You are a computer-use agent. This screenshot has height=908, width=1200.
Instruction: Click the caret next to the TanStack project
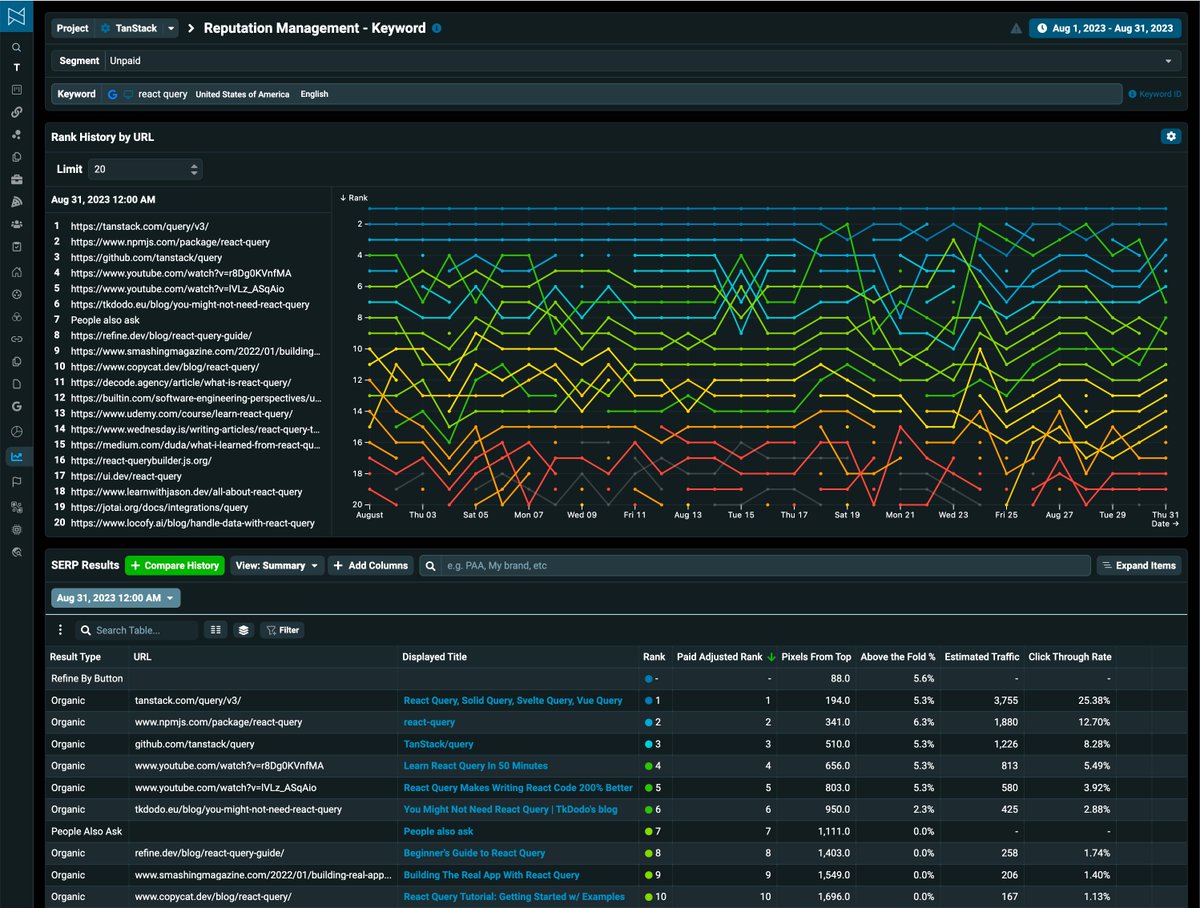pos(171,29)
